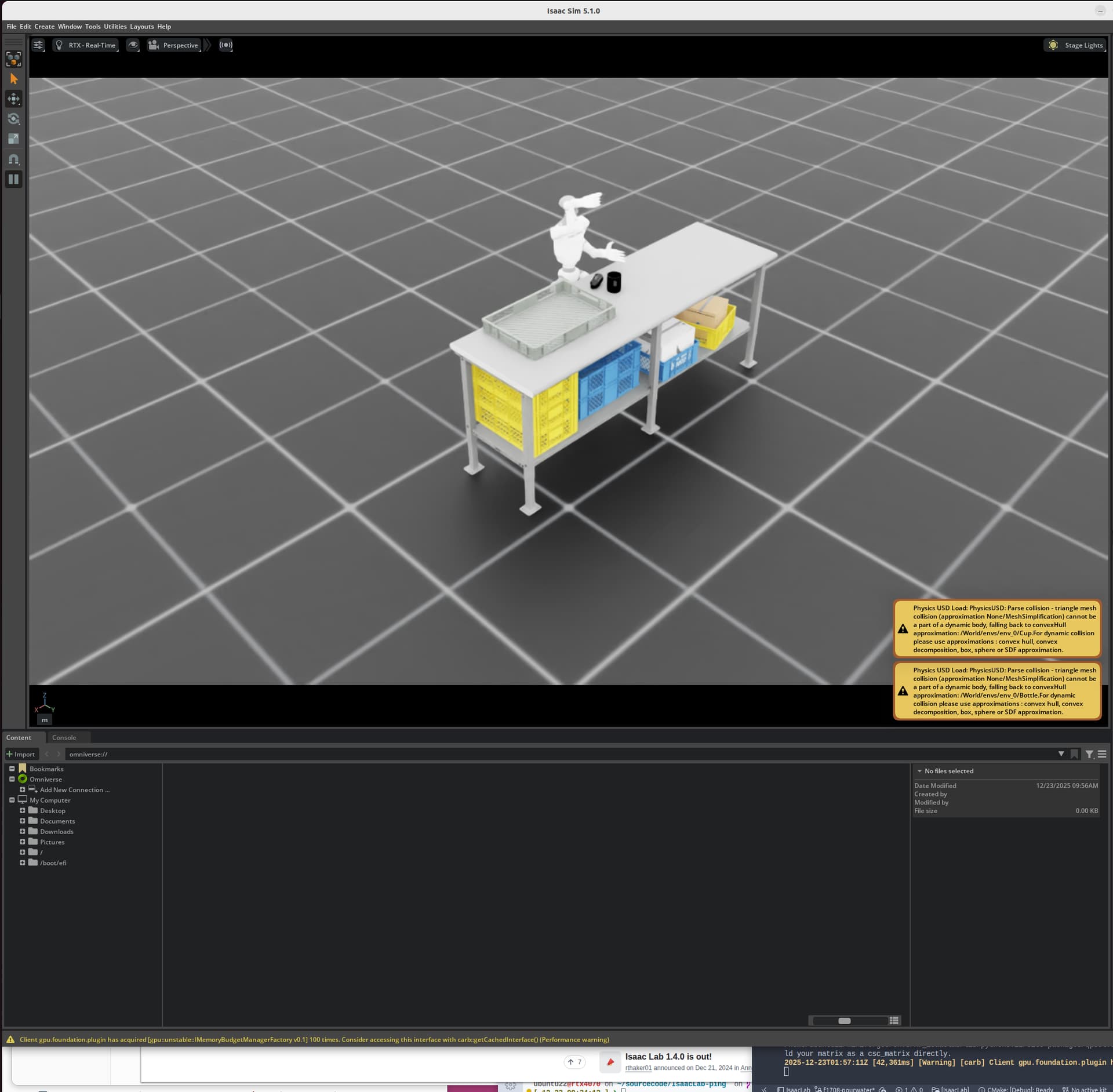The image size is (1113, 1092).
Task: Click the orange selection arrow tool
Action: point(14,79)
